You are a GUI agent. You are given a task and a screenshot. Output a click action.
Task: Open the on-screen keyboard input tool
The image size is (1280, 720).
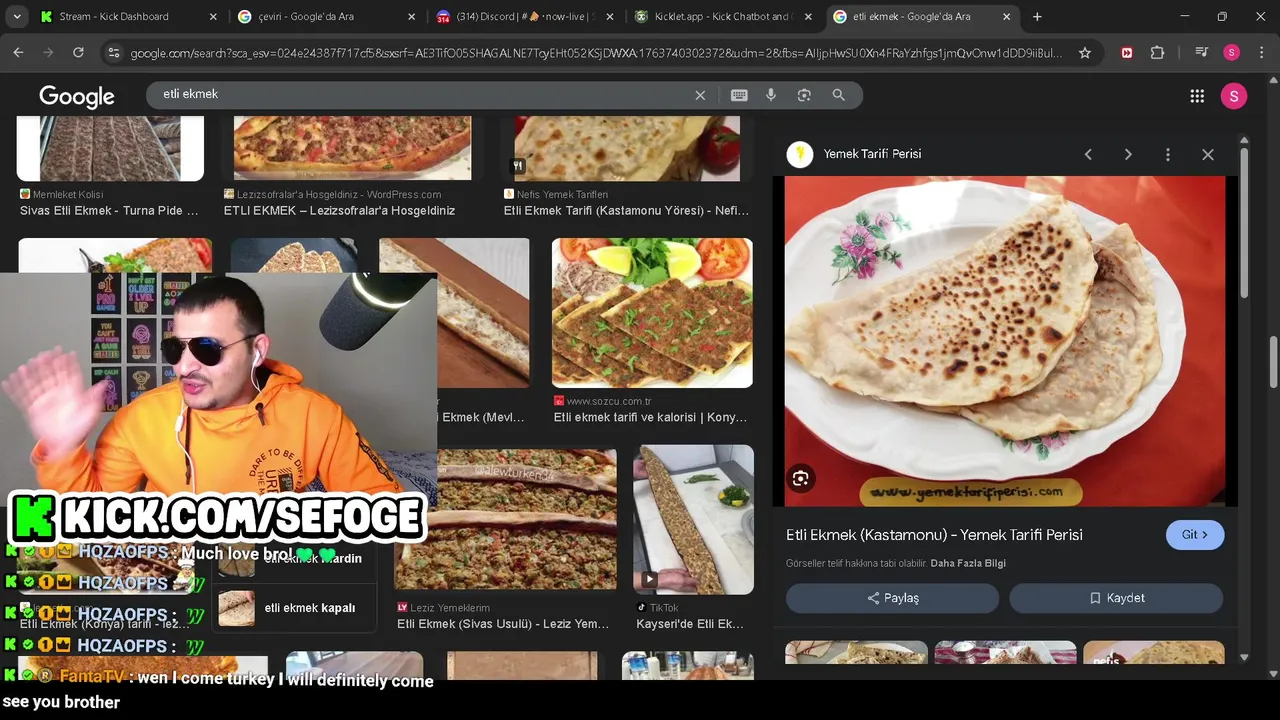[739, 95]
